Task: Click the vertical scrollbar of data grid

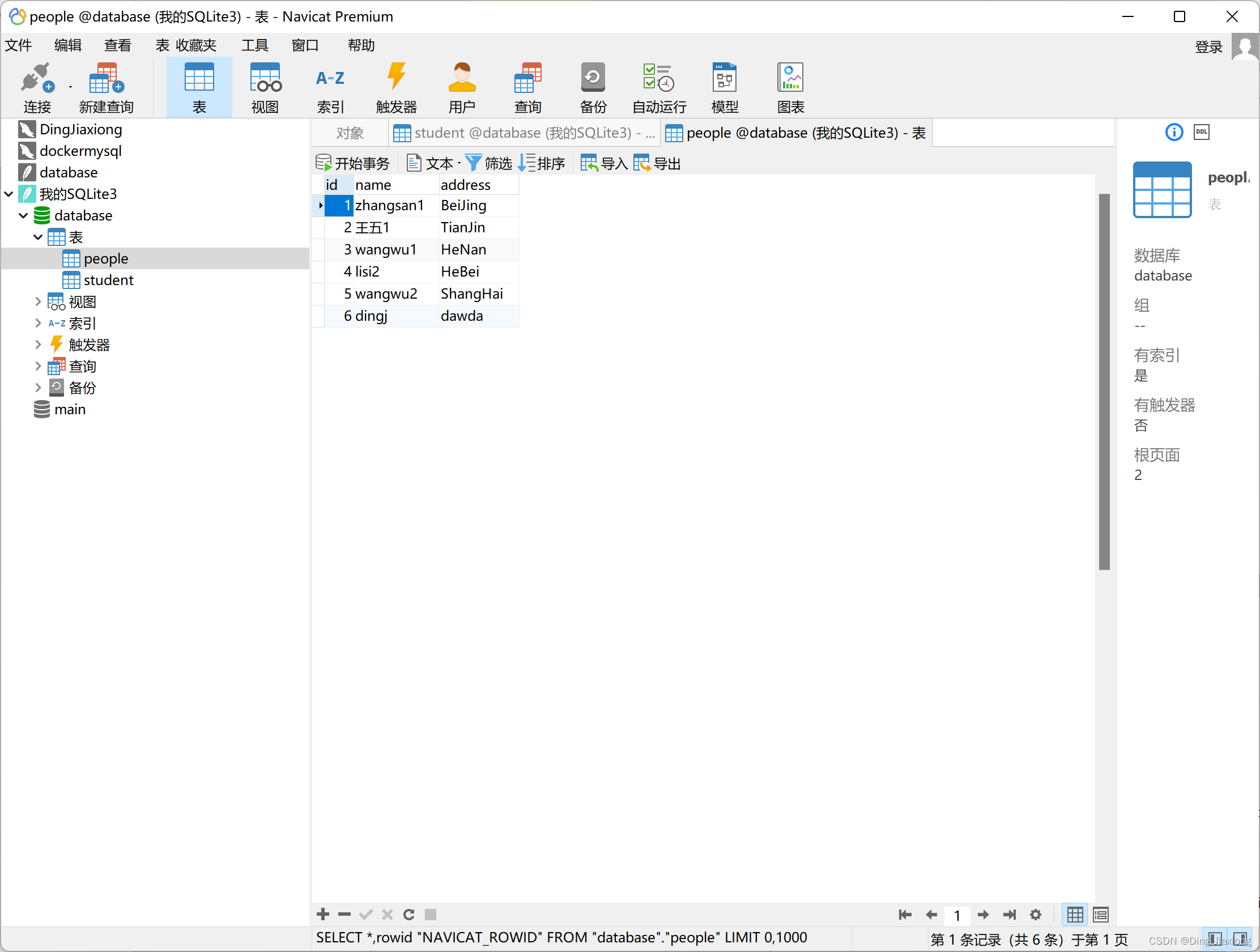Action: pos(1104,382)
